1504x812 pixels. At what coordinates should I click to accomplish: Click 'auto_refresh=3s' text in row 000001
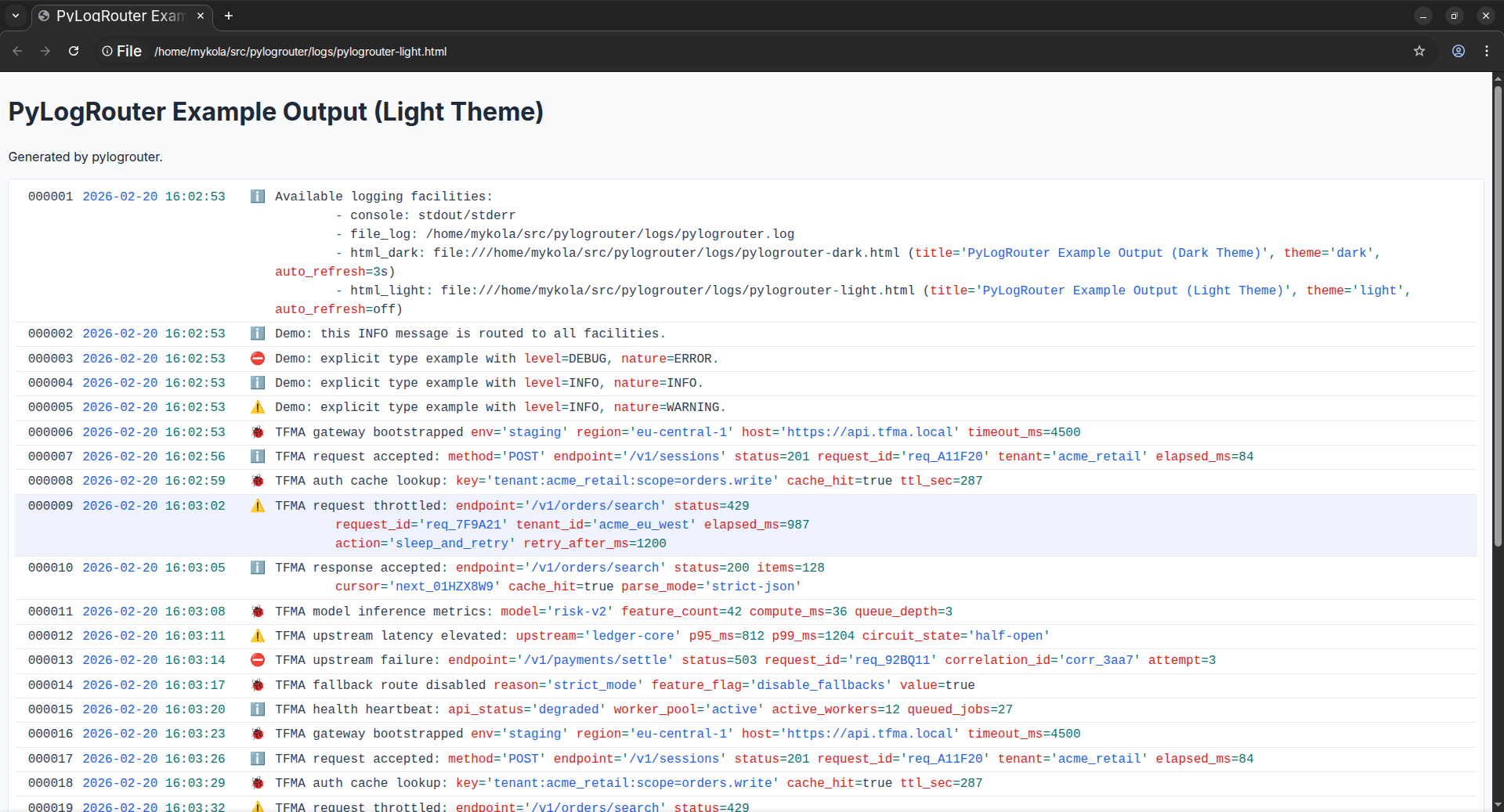(331, 272)
